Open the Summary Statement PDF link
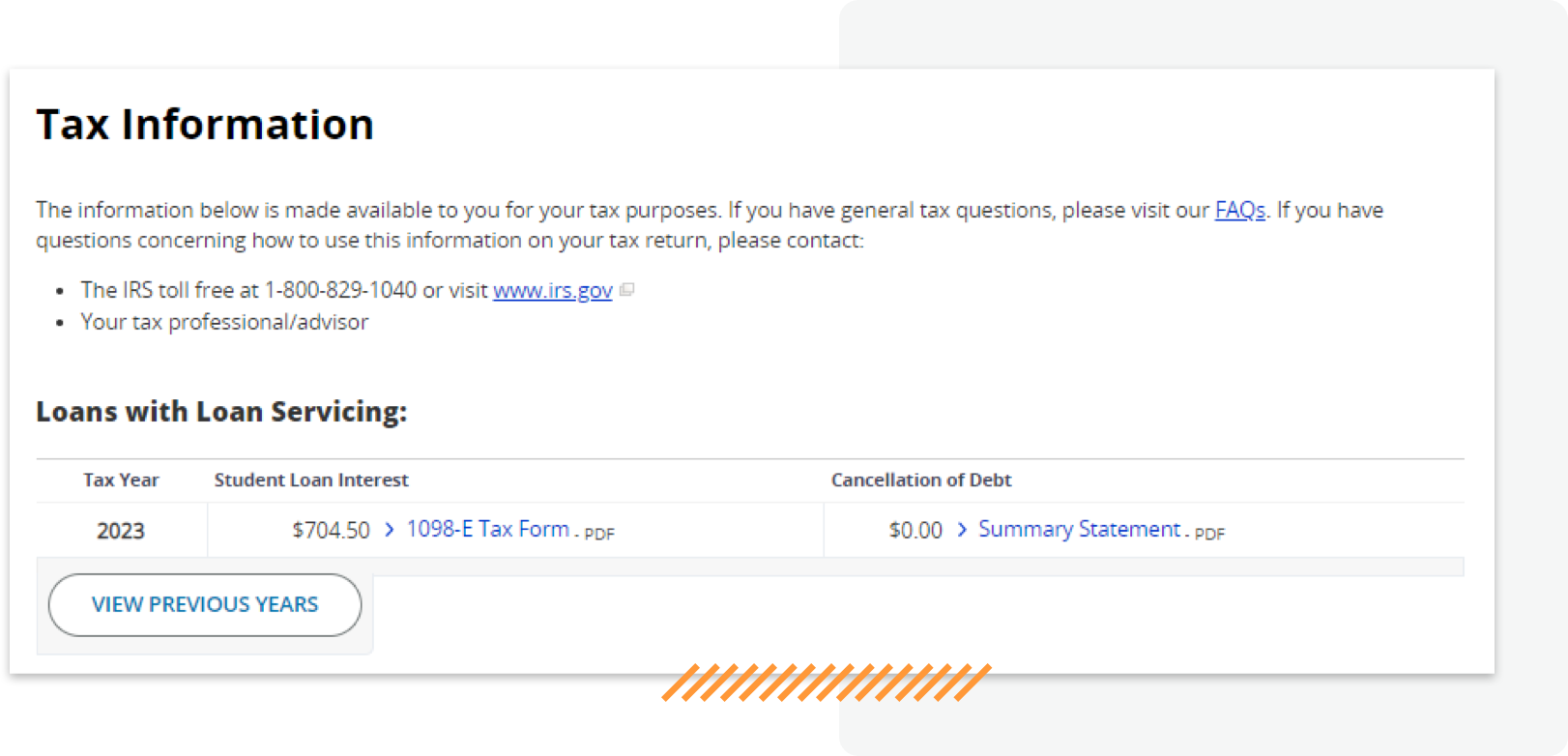Image resolution: width=1568 pixels, height=756 pixels. (1079, 529)
